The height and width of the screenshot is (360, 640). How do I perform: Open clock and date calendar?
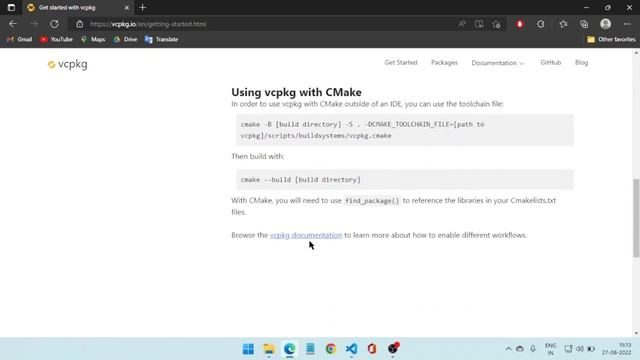coord(617,349)
